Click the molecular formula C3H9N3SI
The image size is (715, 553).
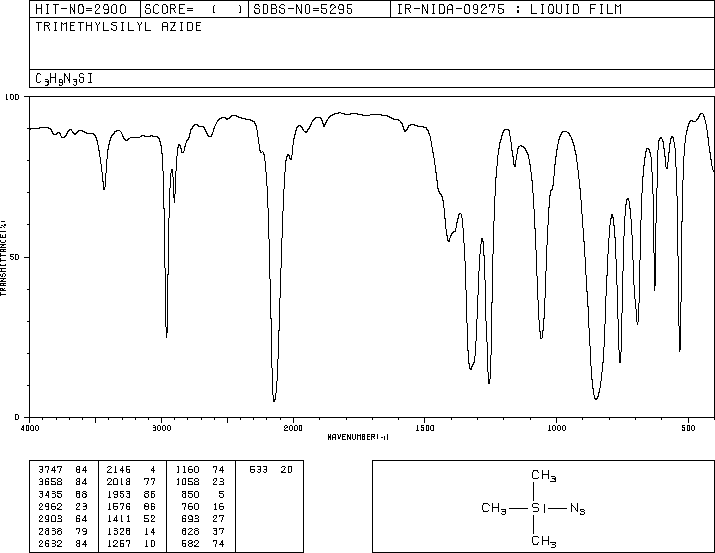(64, 79)
